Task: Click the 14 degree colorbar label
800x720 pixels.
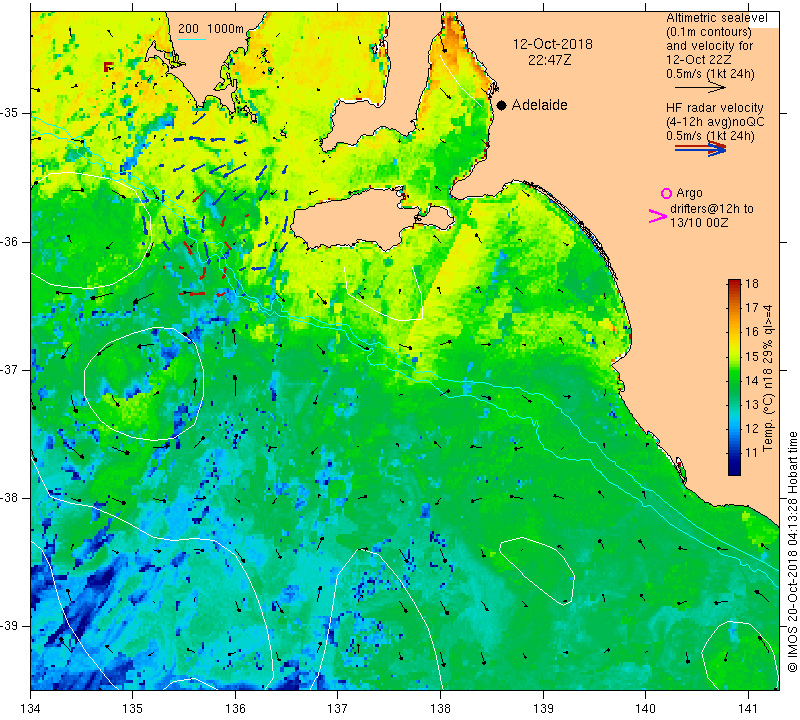Action: pos(752,380)
